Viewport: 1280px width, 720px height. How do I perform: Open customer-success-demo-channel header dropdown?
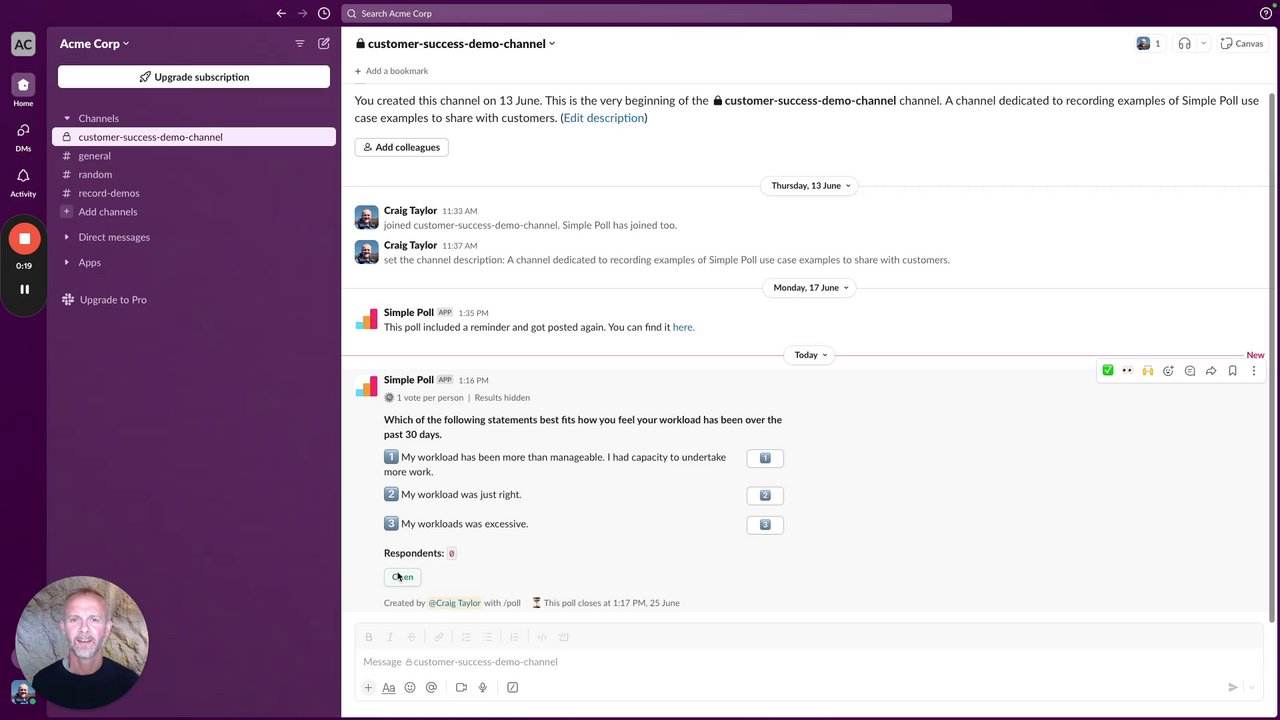point(456,44)
